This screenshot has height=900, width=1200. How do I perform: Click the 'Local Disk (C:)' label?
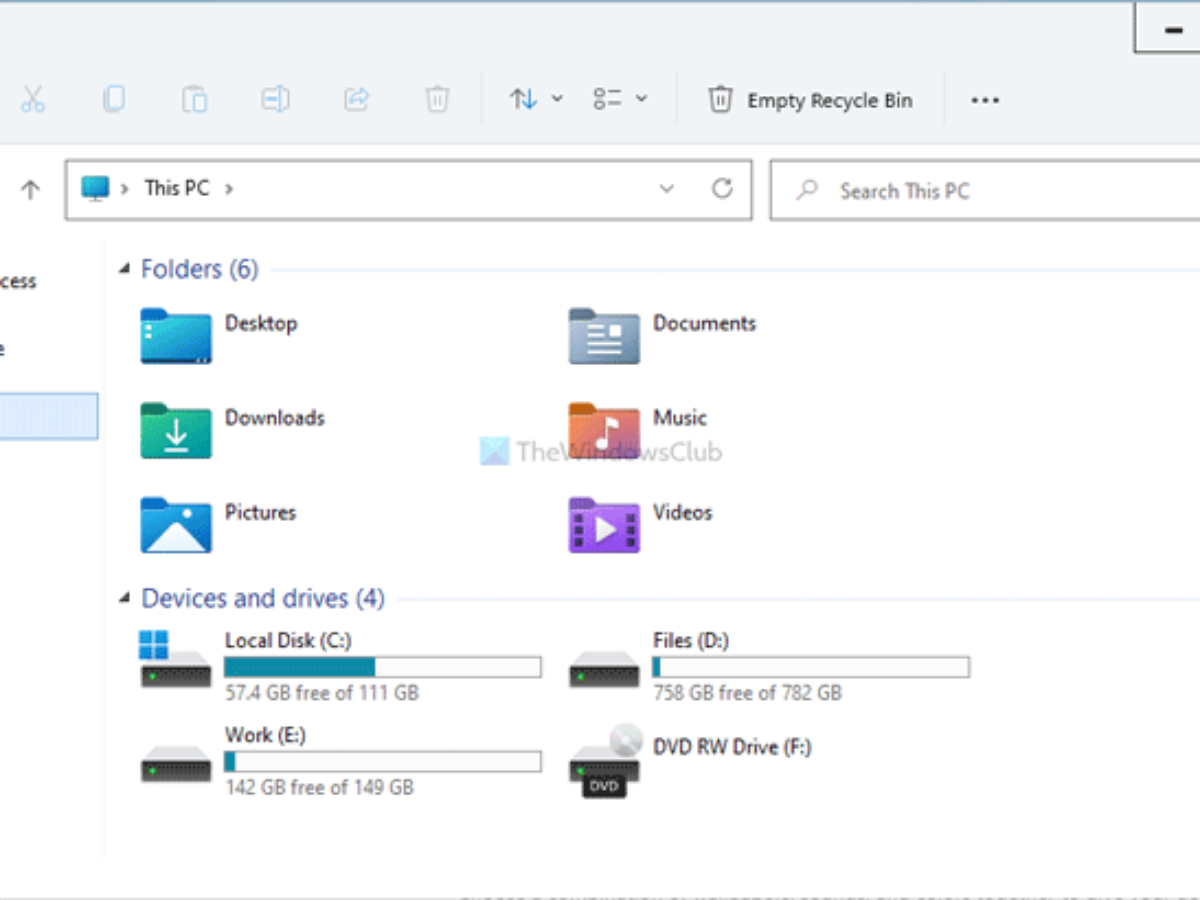click(288, 640)
